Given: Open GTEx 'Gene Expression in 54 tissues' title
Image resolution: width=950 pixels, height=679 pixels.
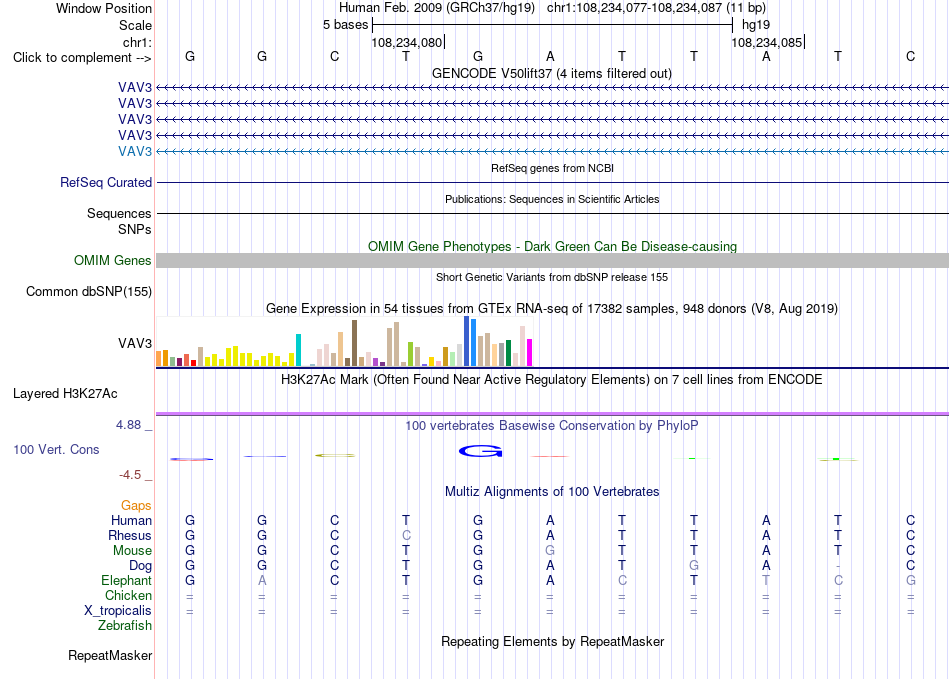Looking at the screenshot, I should point(552,308).
